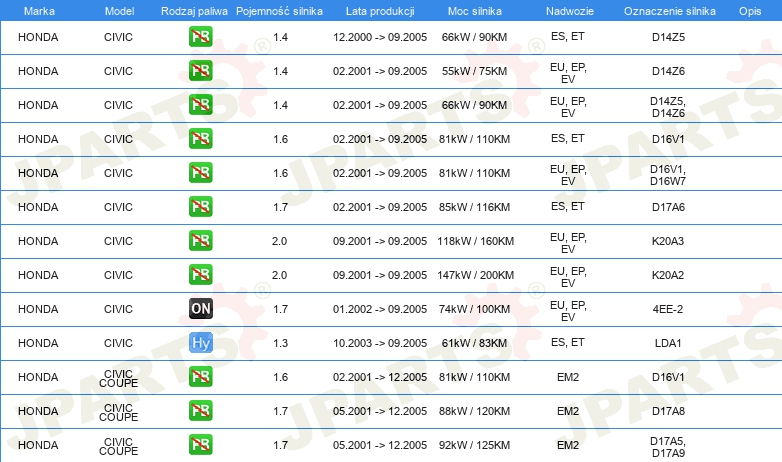This screenshot has width=782, height=462.
Task: Click petrol icon in the K20A3 row
Action: (200, 241)
